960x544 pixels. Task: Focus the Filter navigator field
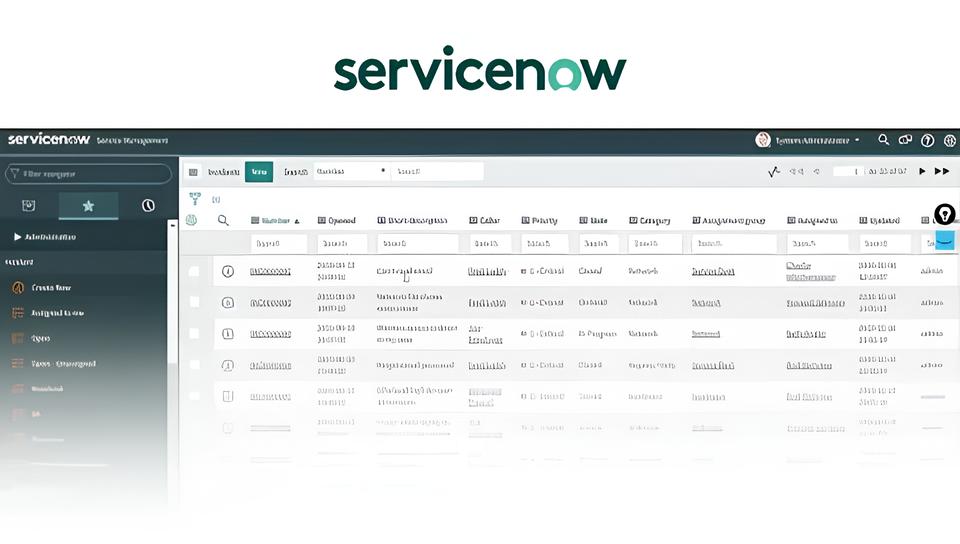(x=89, y=174)
